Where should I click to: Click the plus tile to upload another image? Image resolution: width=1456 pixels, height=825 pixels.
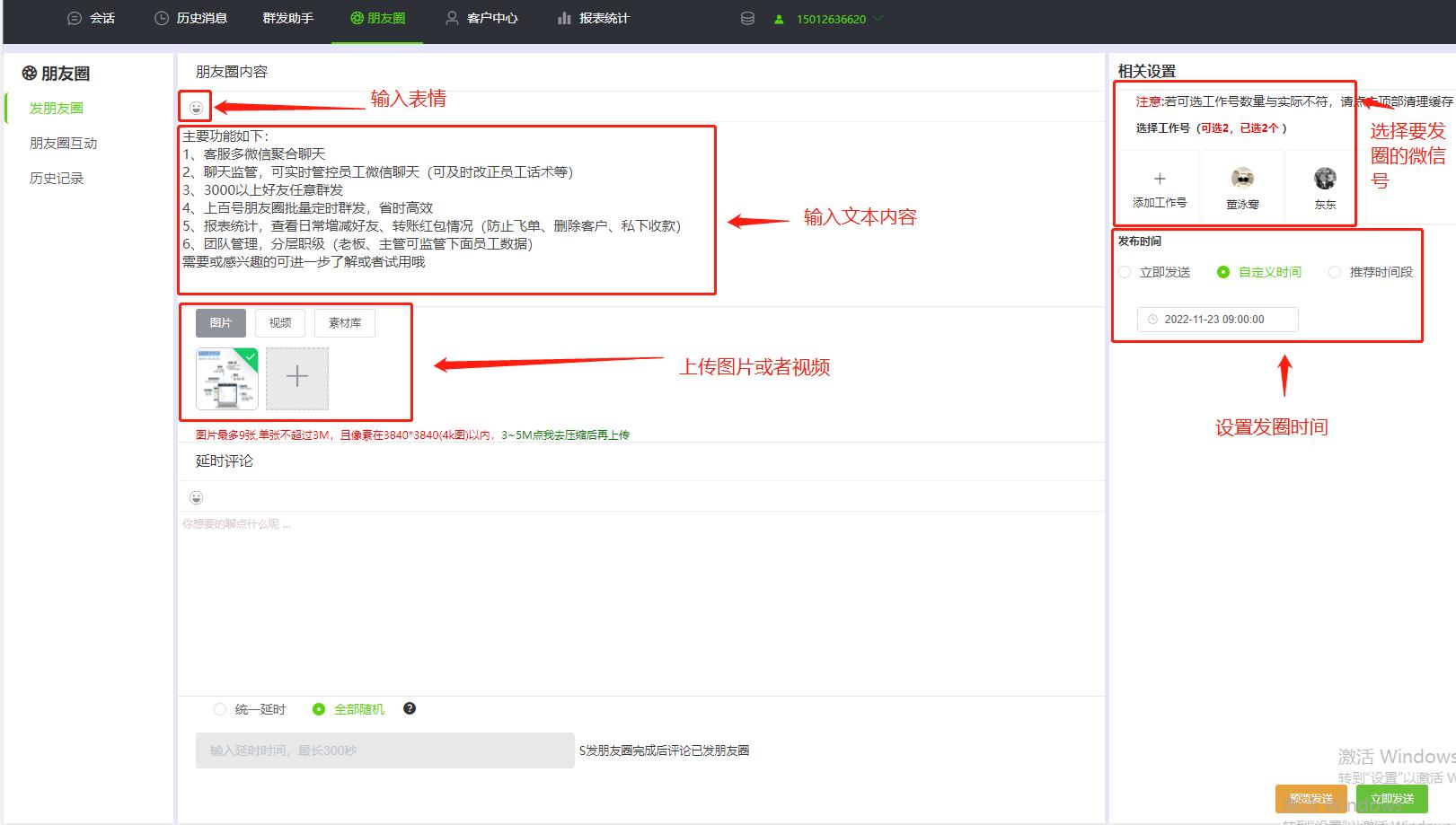pos(296,378)
